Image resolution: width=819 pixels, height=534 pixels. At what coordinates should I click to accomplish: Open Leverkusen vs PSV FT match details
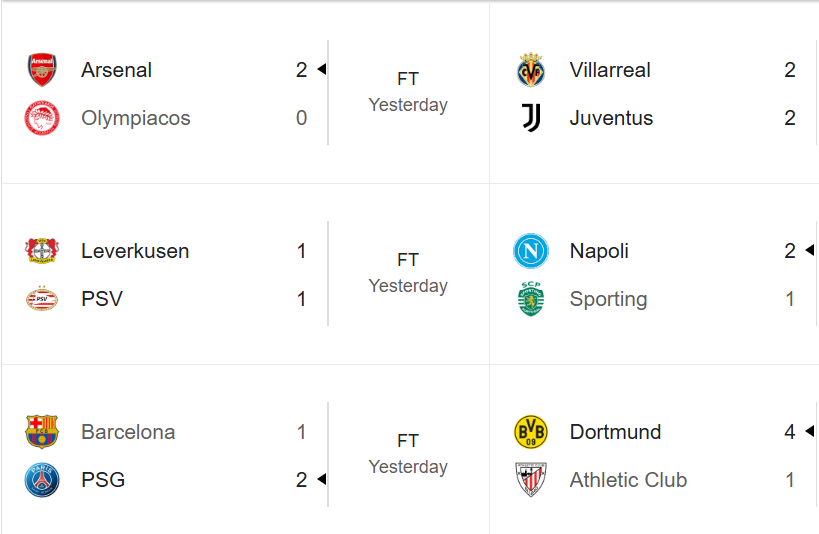[x=408, y=261]
